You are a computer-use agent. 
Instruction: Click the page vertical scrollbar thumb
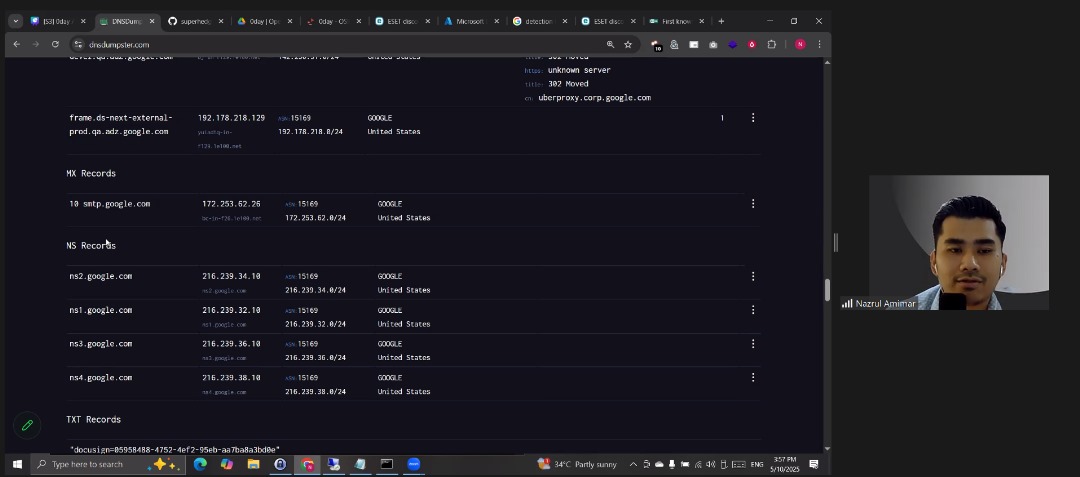coord(826,289)
